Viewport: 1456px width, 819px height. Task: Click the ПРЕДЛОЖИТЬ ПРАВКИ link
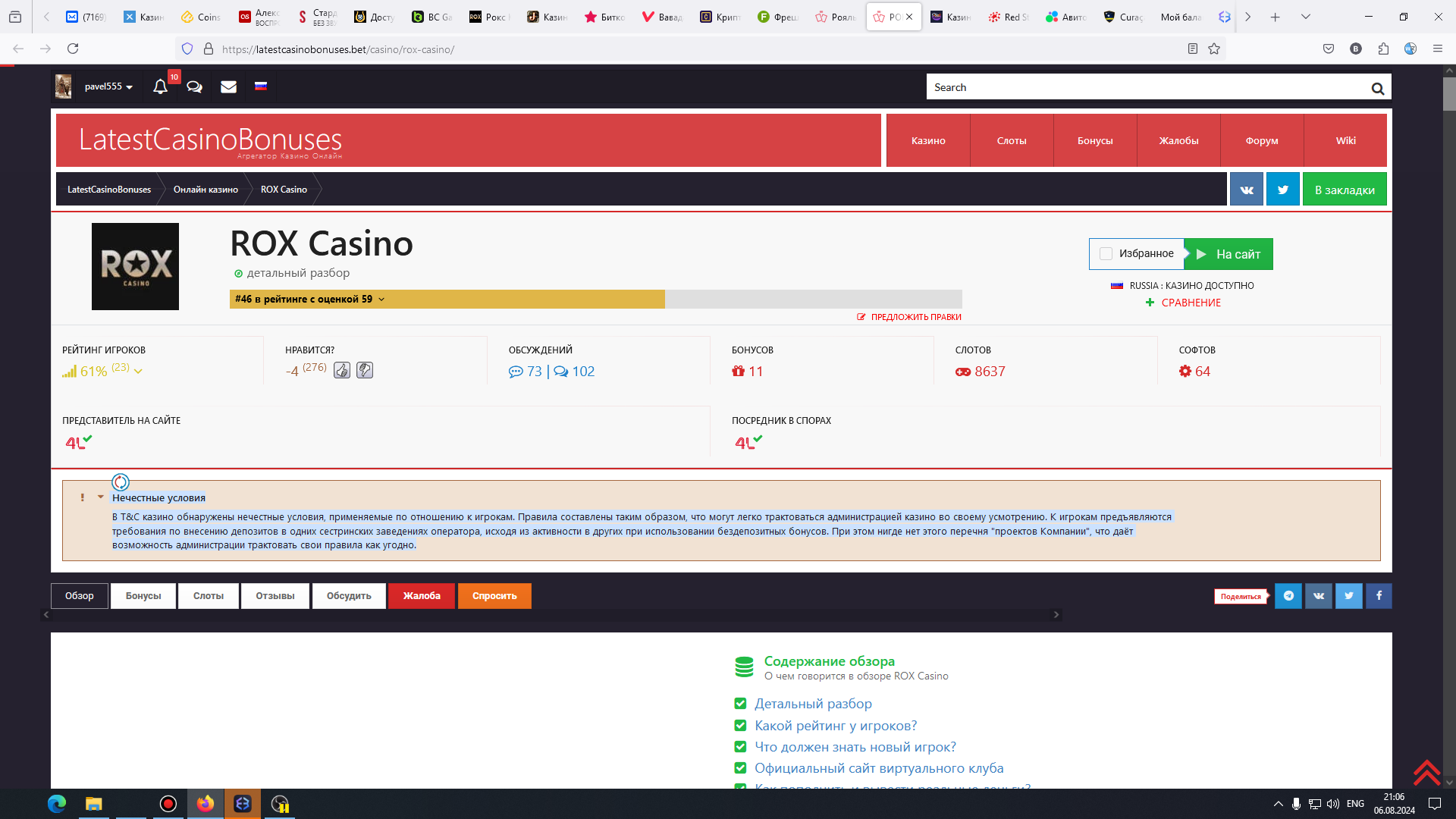point(915,317)
